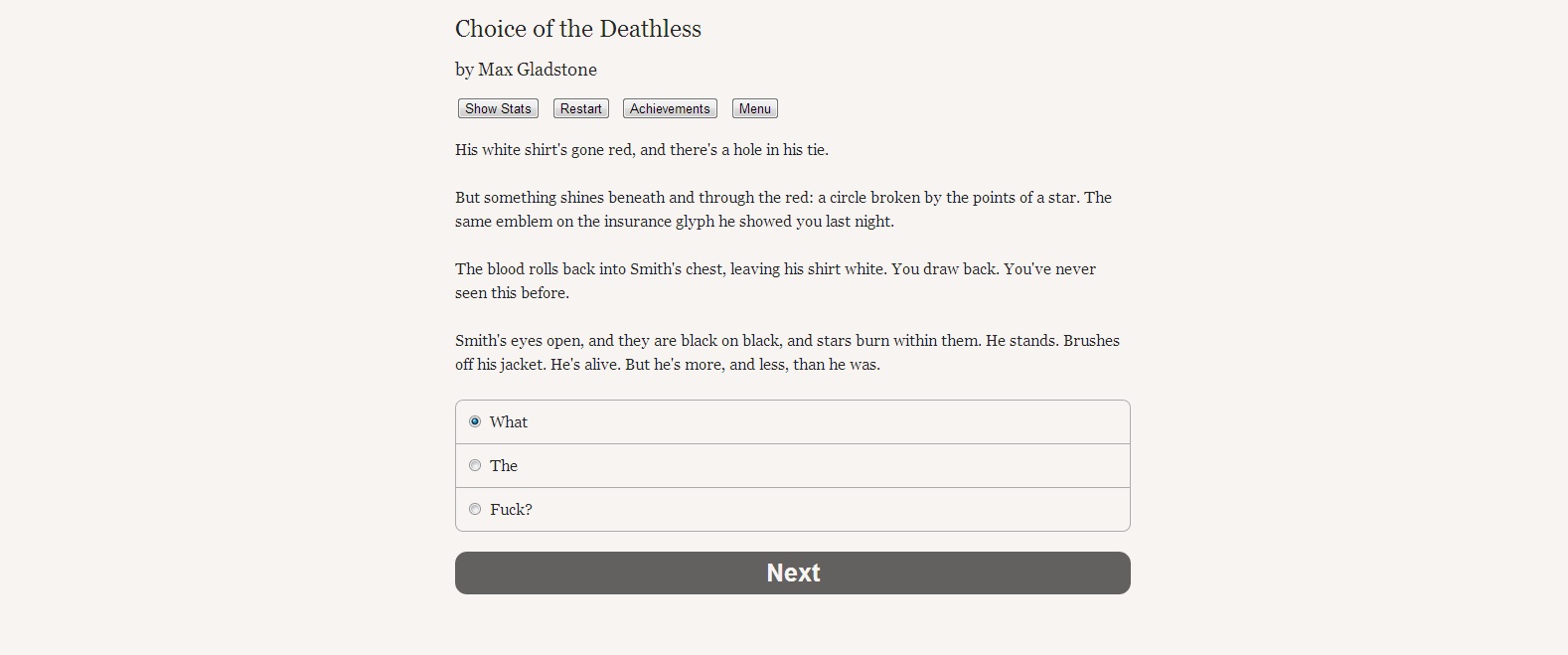This screenshot has width=1568, height=655.
Task: Select the 'What' radio button
Action: click(475, 421)
